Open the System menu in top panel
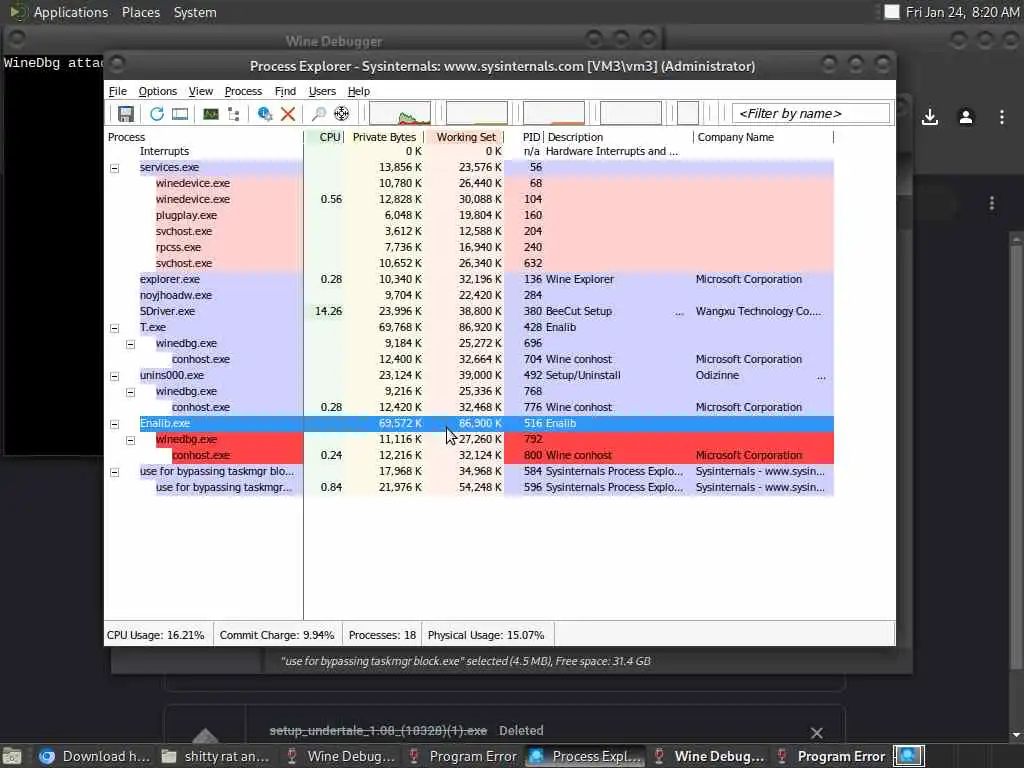Image resolution: width=1024 pixels, height=768 pixels. coord(195,12)
